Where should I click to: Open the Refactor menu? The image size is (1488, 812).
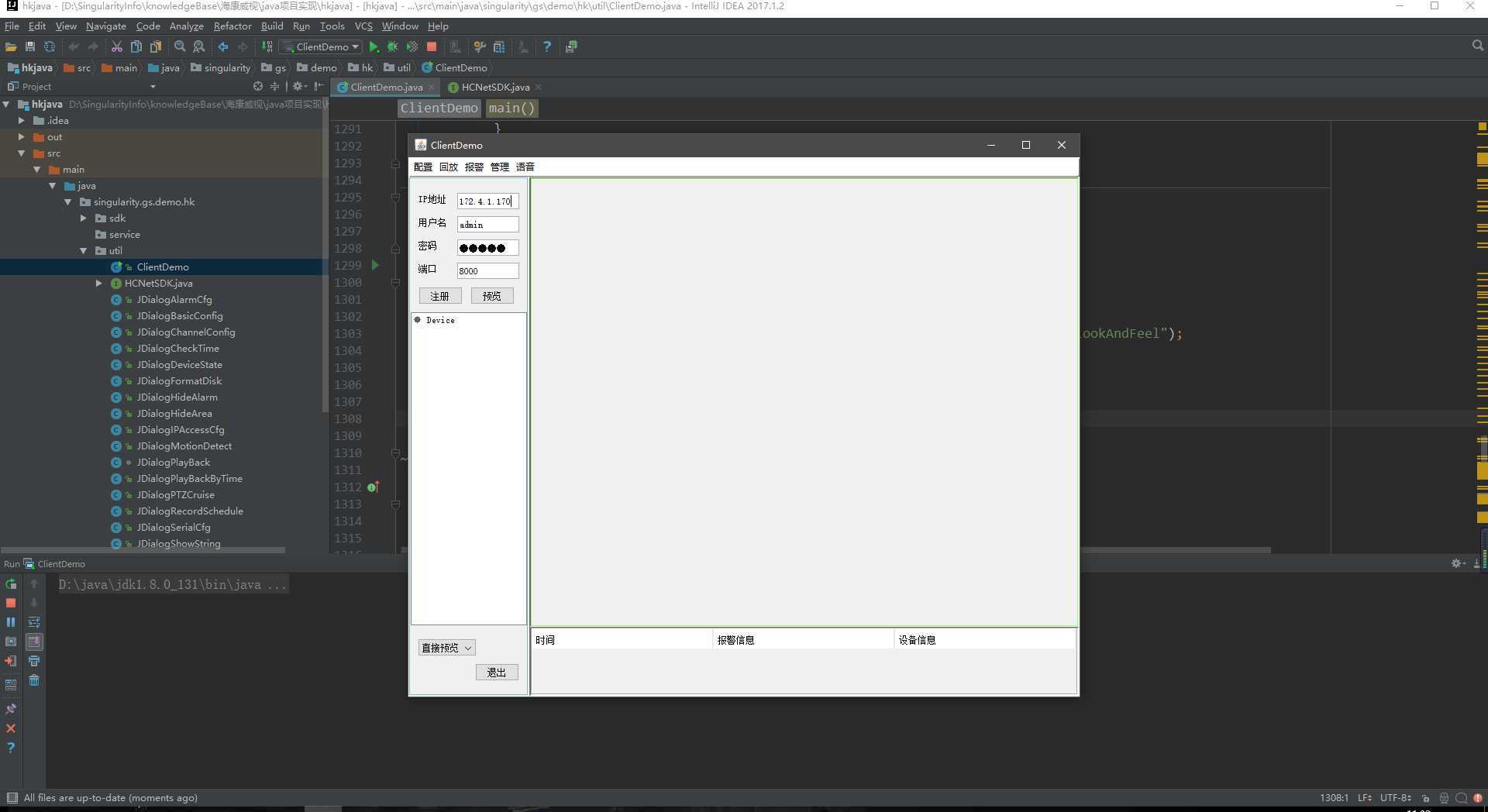point(232,26)
